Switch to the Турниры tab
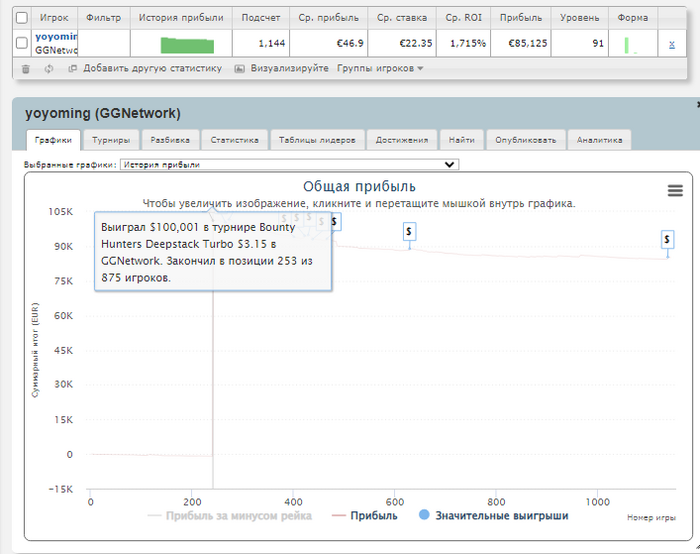Screen dimensions: 700x554 111,140
